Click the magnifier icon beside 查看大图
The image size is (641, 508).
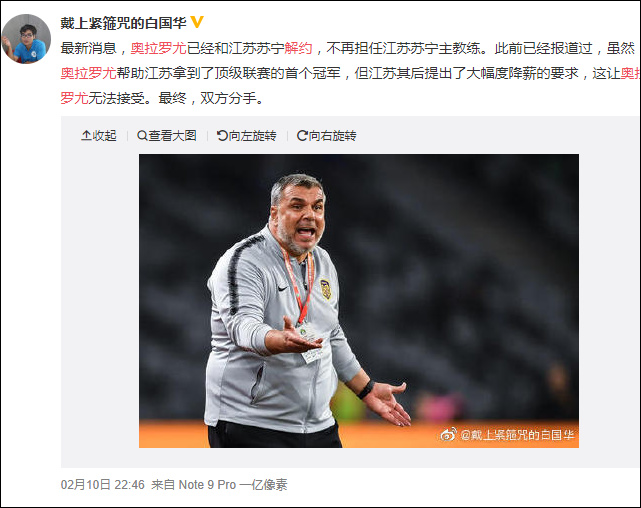[142, 135]
